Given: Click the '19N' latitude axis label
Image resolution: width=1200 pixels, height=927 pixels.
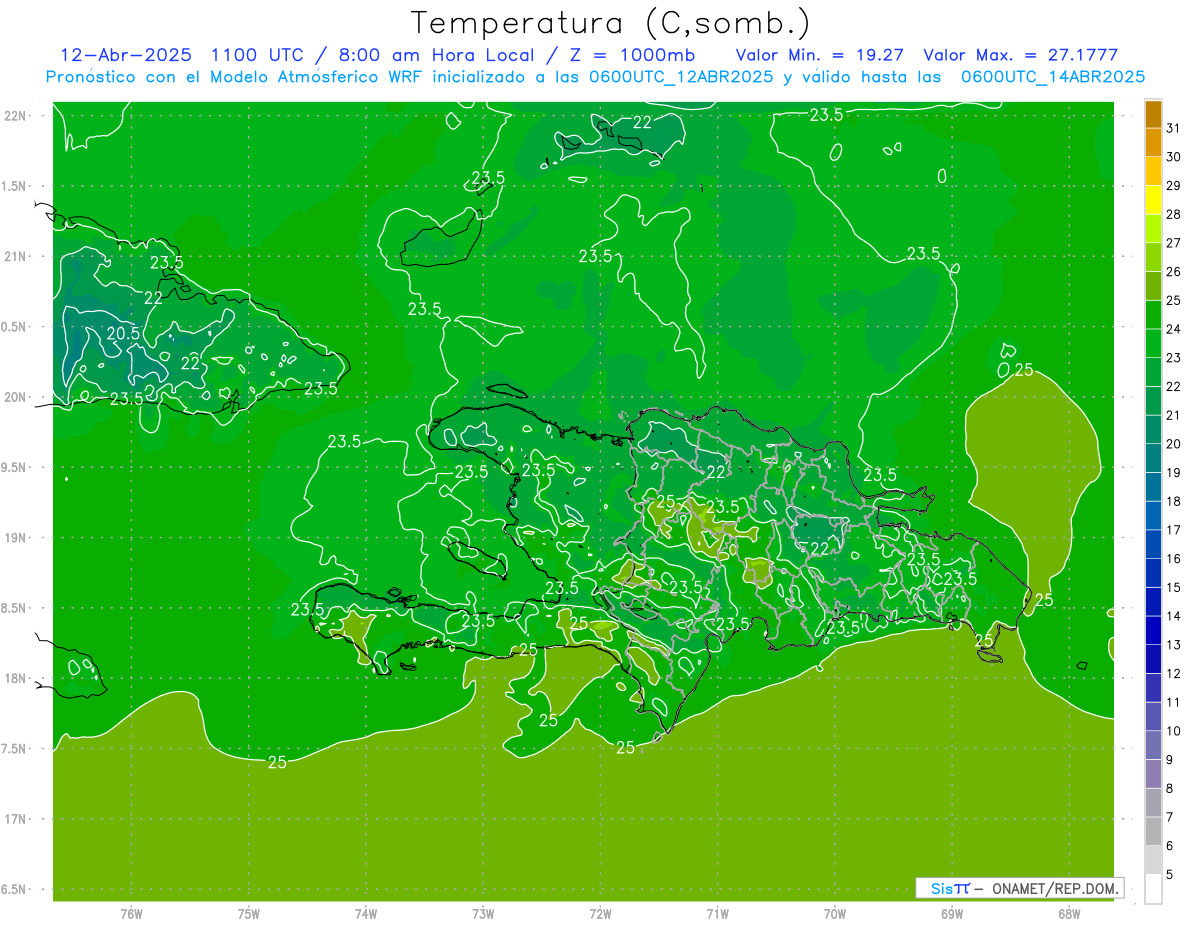Looking at the screenshot, I should point(14,538).
